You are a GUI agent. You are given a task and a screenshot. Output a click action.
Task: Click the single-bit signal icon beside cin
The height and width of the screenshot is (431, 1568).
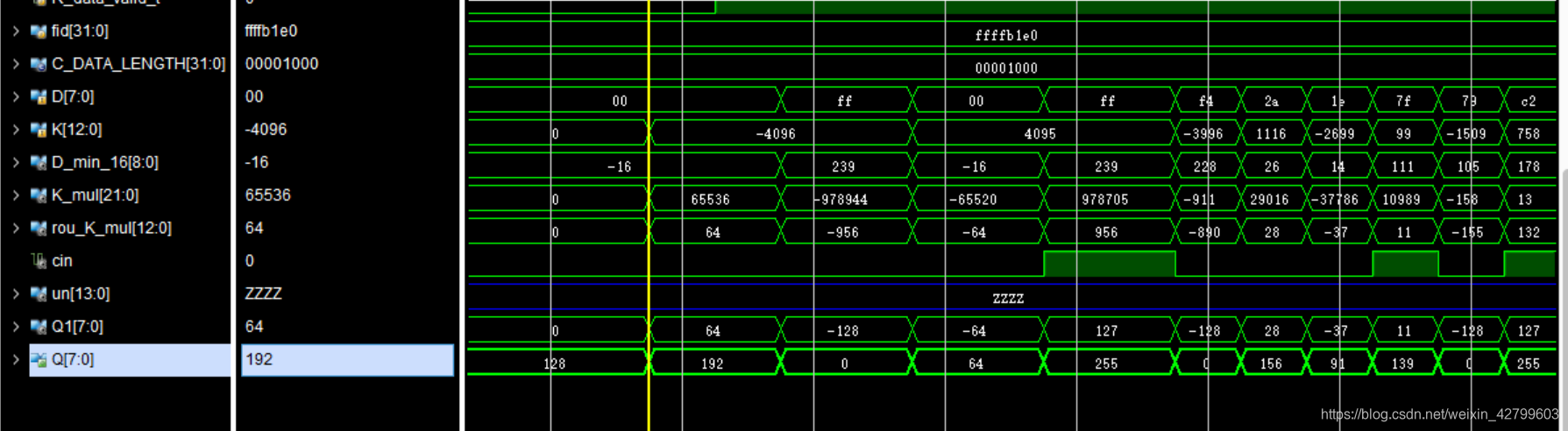[x=39, y=261]
